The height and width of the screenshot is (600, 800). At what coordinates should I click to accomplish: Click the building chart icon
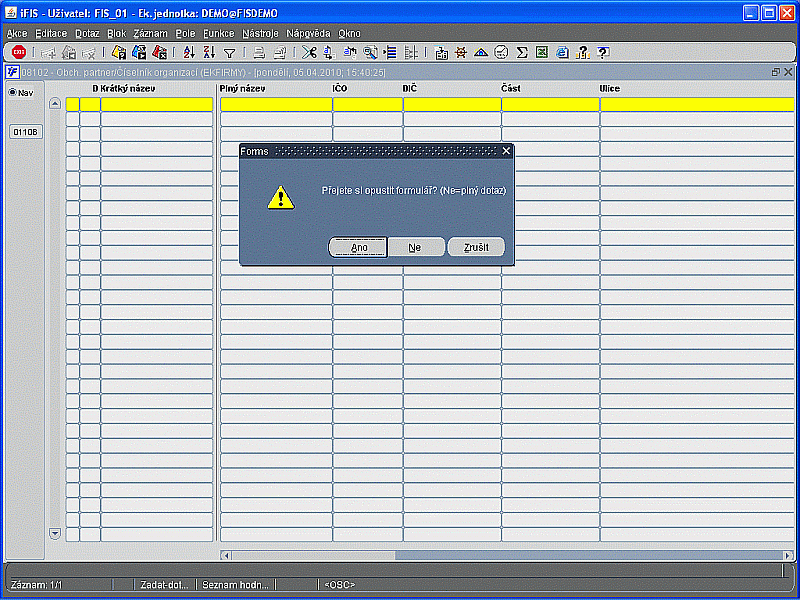(441, 52)
